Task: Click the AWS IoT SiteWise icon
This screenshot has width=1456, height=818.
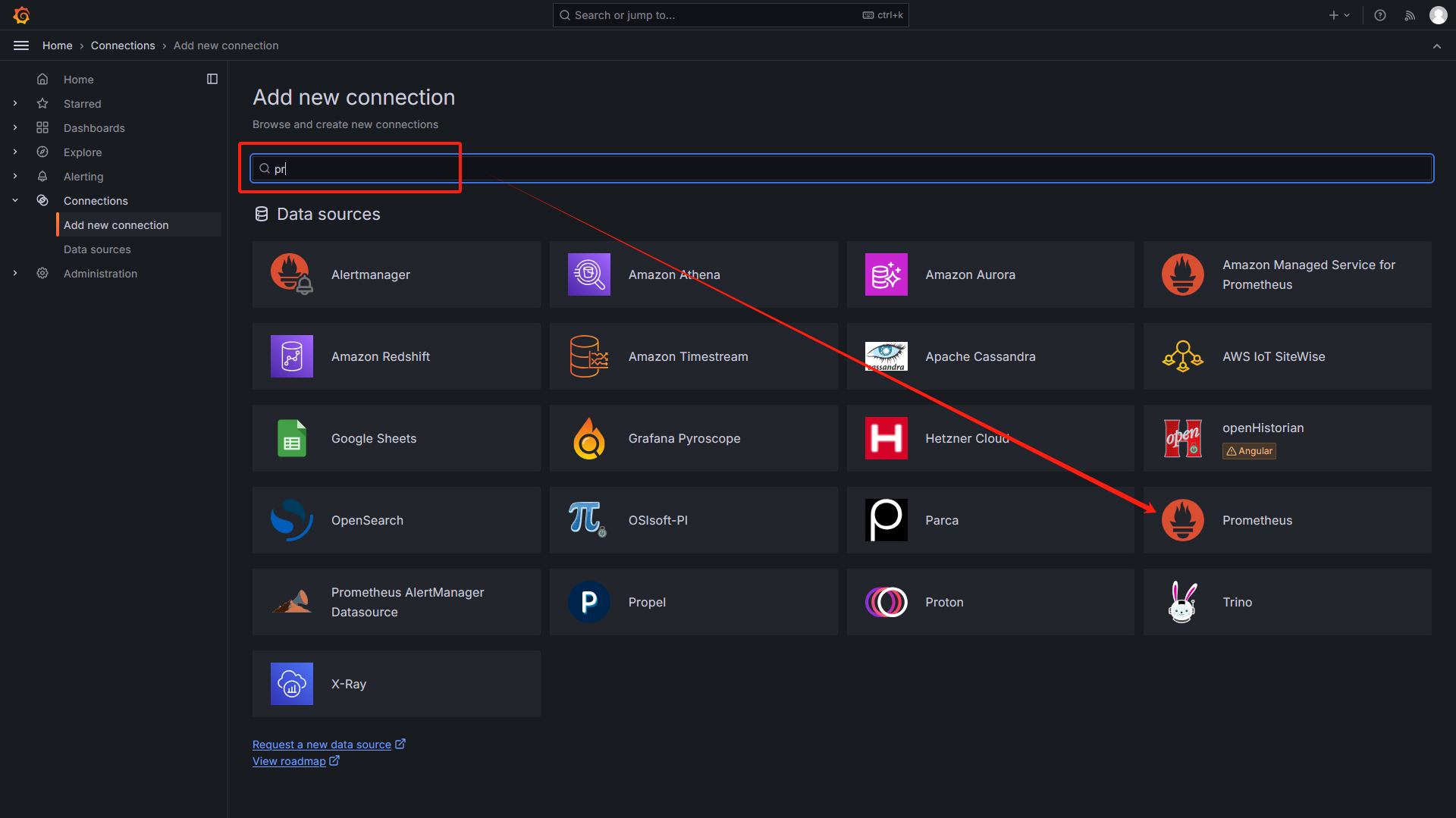Action: (1183, 356)
